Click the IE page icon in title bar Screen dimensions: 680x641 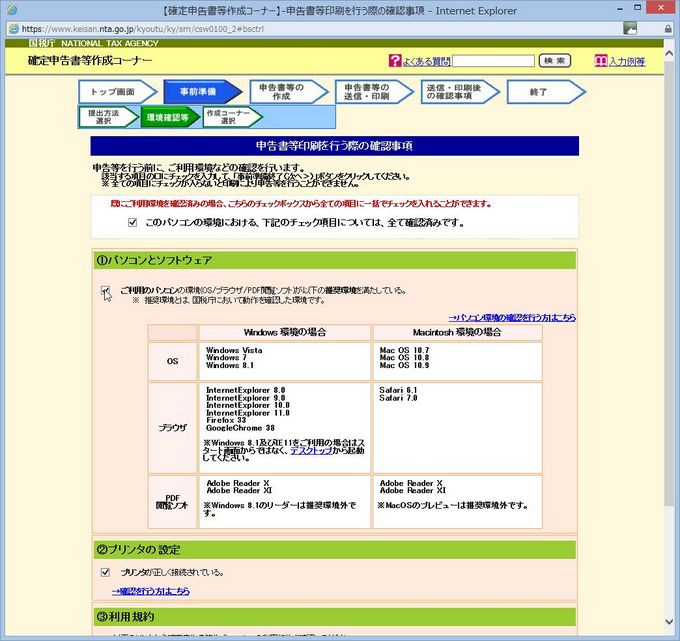12,11
